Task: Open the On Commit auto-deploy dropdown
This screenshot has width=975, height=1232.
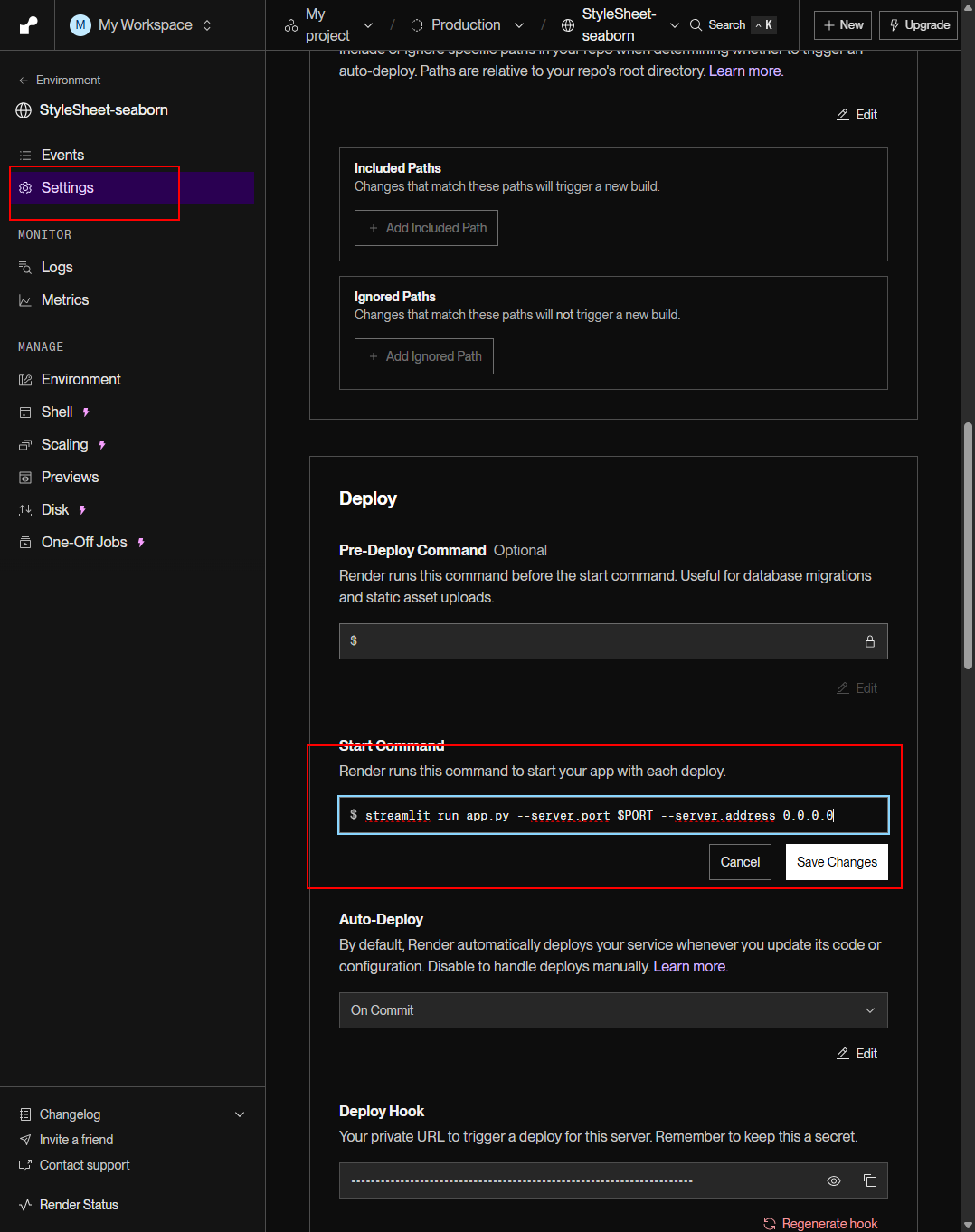Action: coord(613,1010)
